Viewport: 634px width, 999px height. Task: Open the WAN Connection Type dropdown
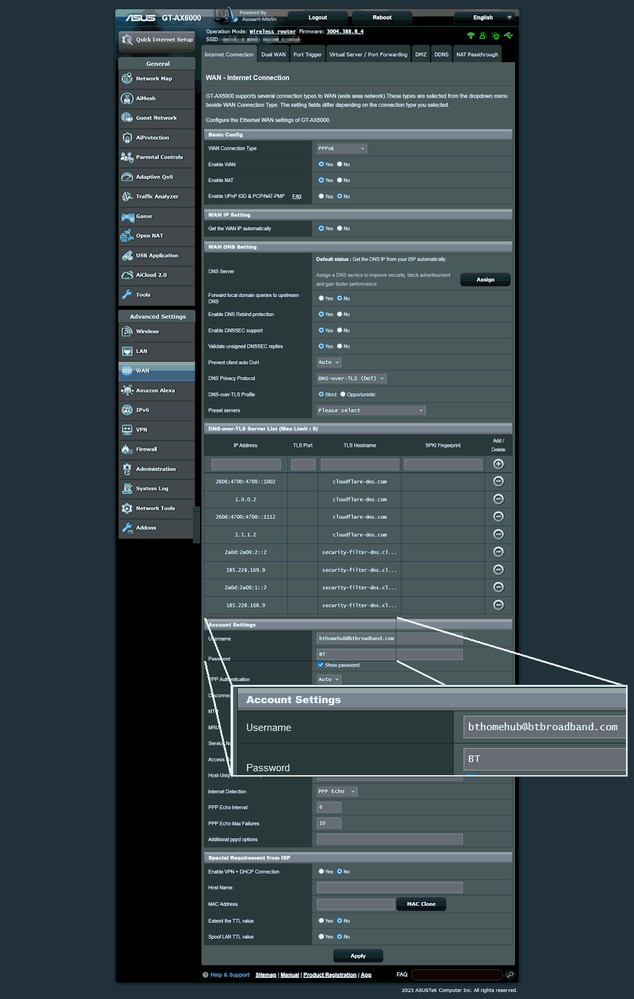[341, 148]
